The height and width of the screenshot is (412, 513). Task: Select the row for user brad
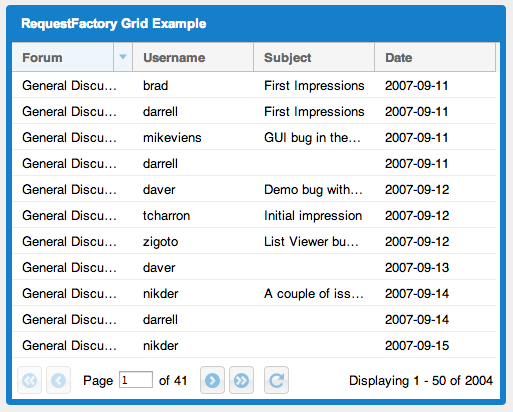click(254, 85)
